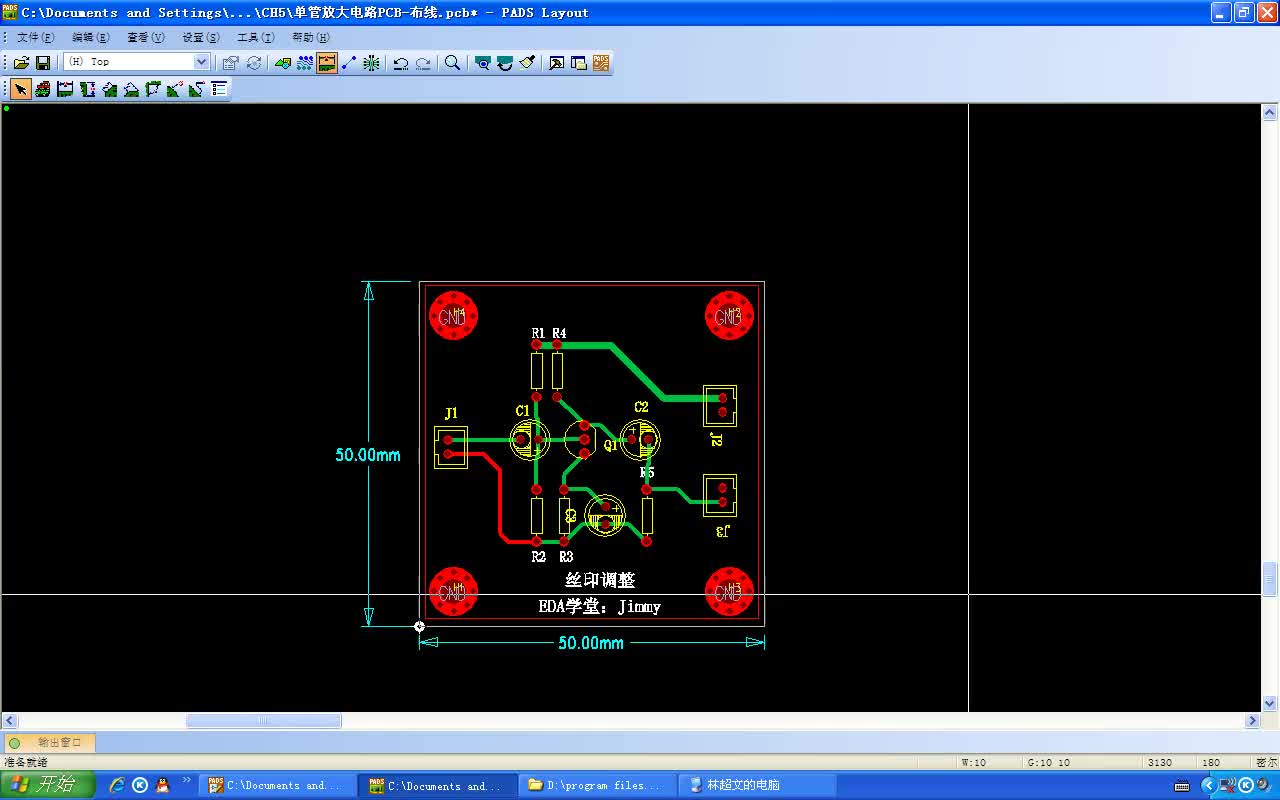Pick the Leader dimension tool

click(x=197, y=89)
